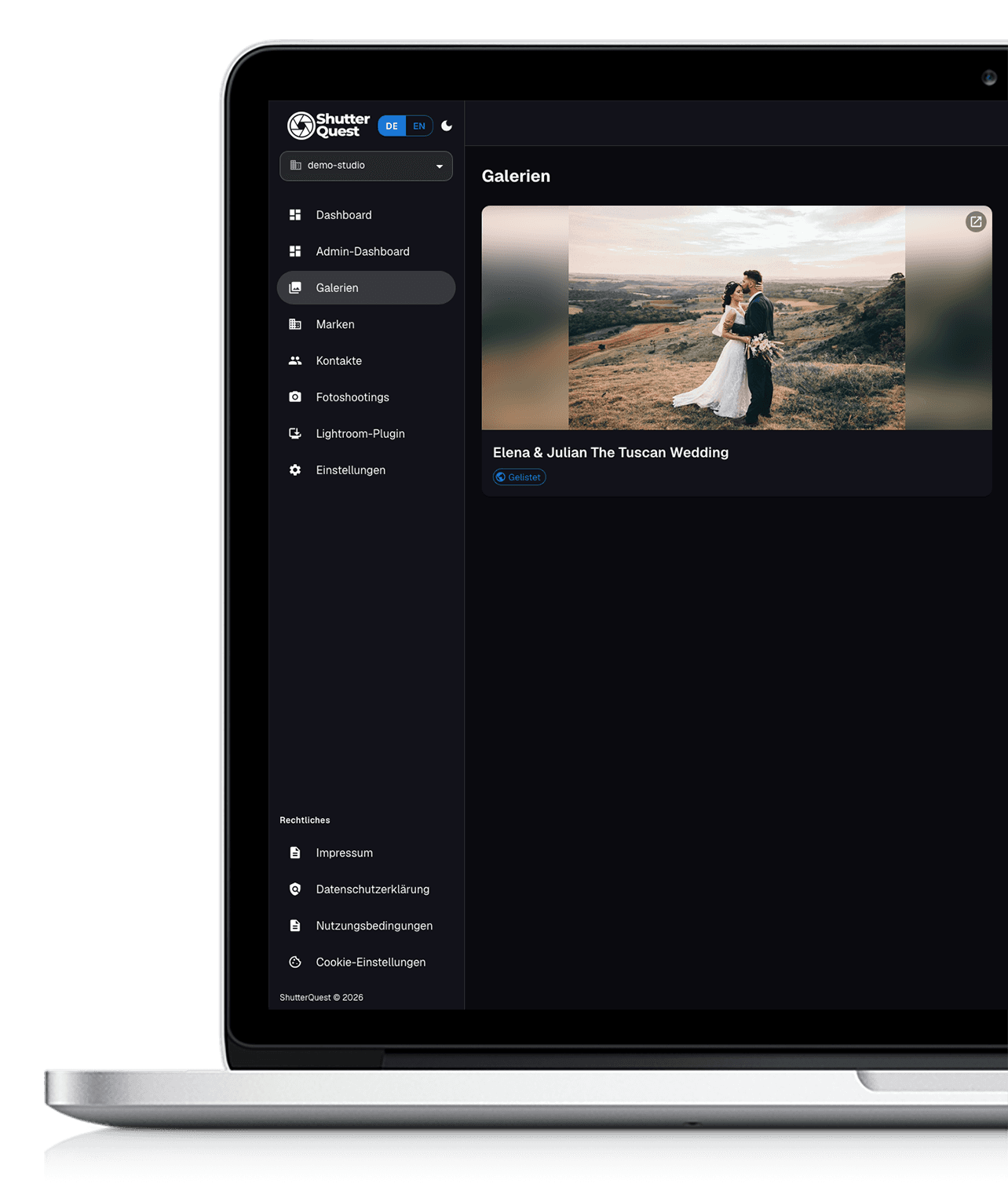The width and height of the screenshot is (1008, 1187).
Task: Toggle dark mode moon icon
Action: [x=447, y=126]
